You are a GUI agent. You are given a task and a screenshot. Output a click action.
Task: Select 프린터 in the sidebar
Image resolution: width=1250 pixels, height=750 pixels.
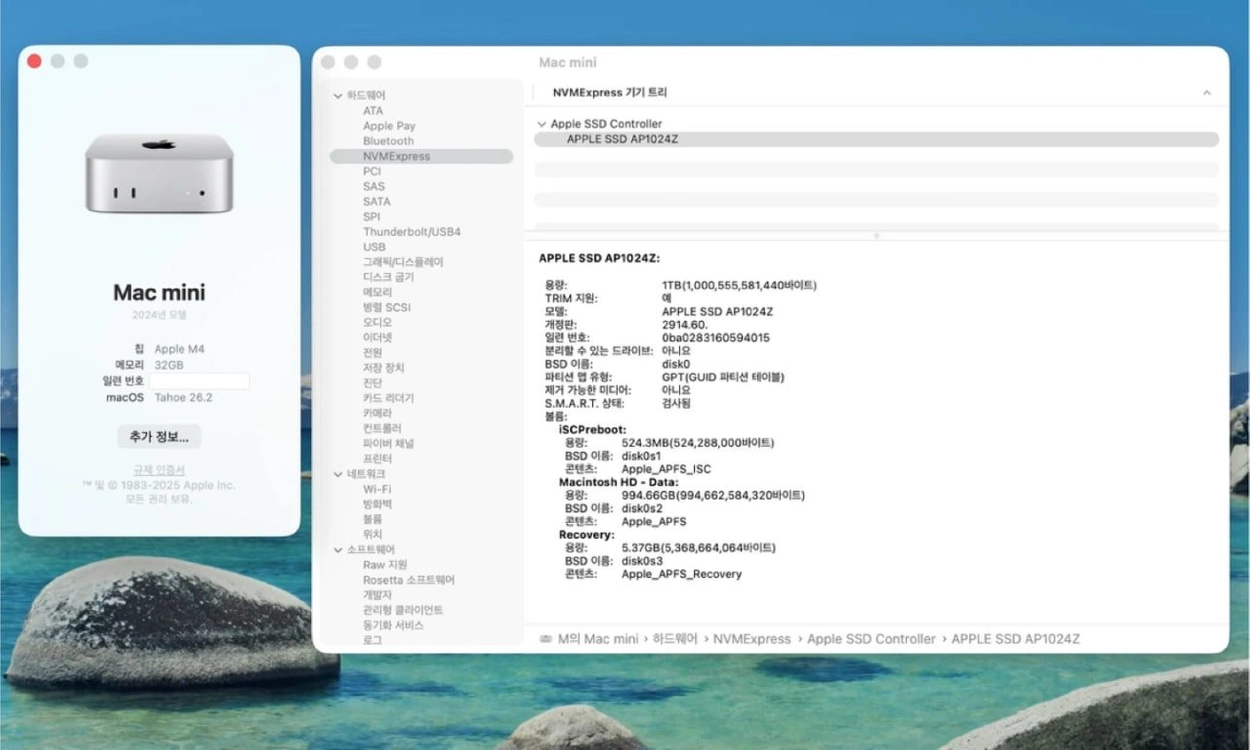click(x=377, y=458)
